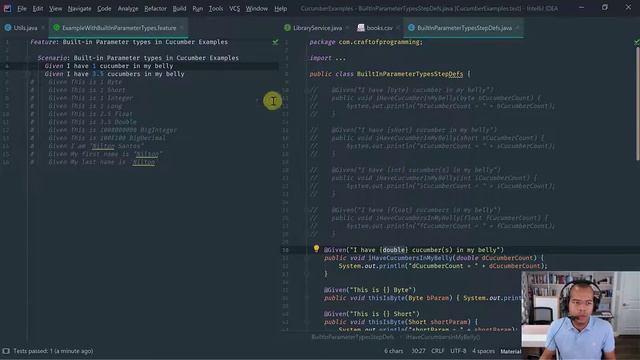Click the iHaveCucumbersInMyBelly() breadcrumb
The image size is (640, 360).
pyautogui.click(x=442, y=337)
